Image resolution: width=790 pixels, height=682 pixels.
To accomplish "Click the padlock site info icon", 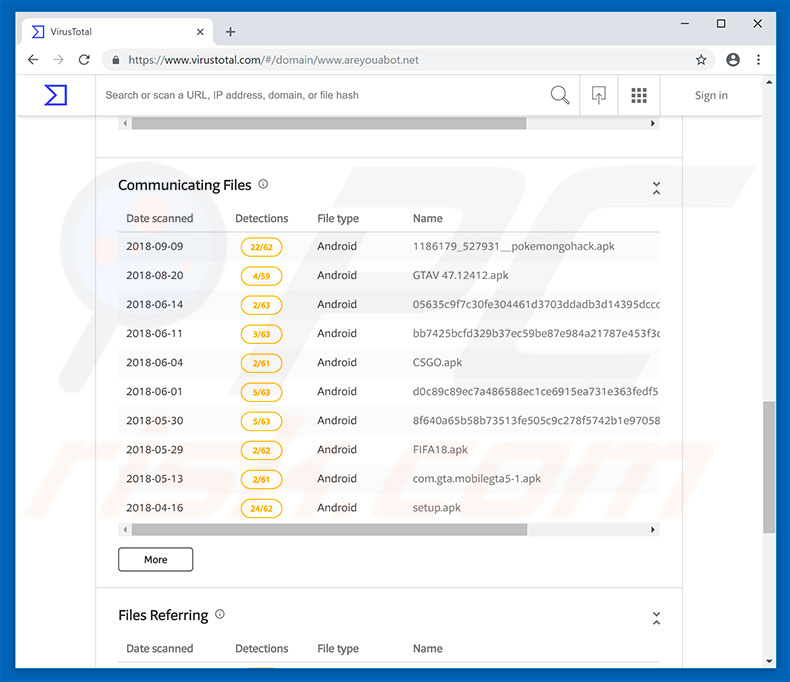I will click(x=116, y=60).
